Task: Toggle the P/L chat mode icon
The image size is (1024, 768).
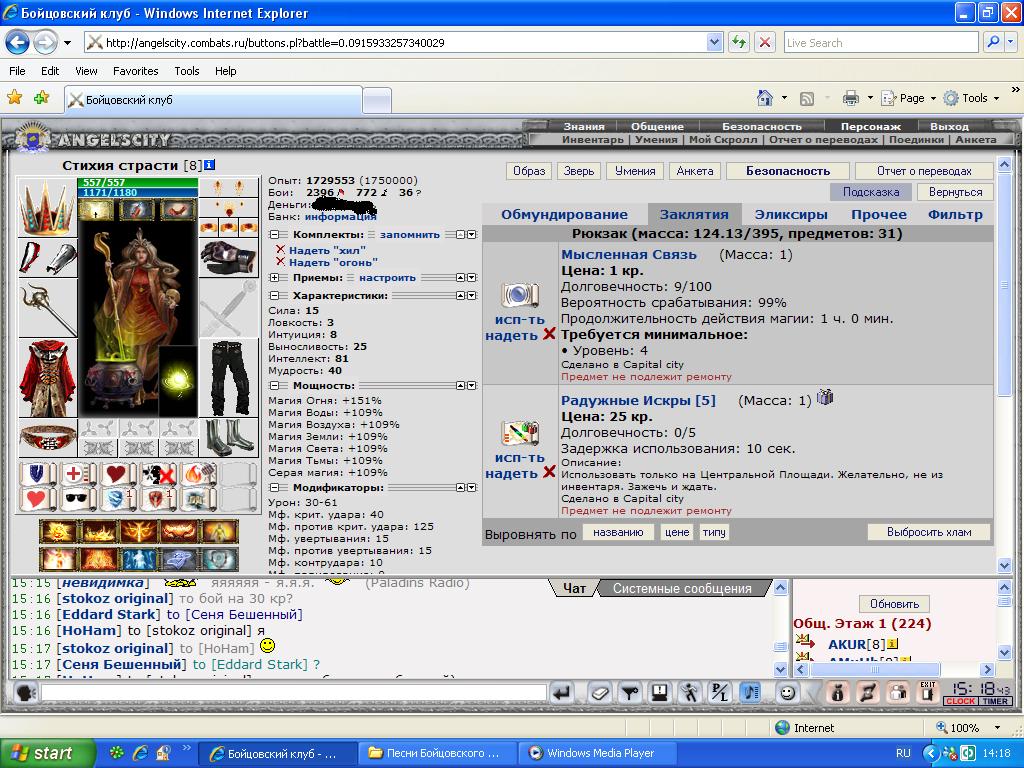Action: tap(720, 692)
